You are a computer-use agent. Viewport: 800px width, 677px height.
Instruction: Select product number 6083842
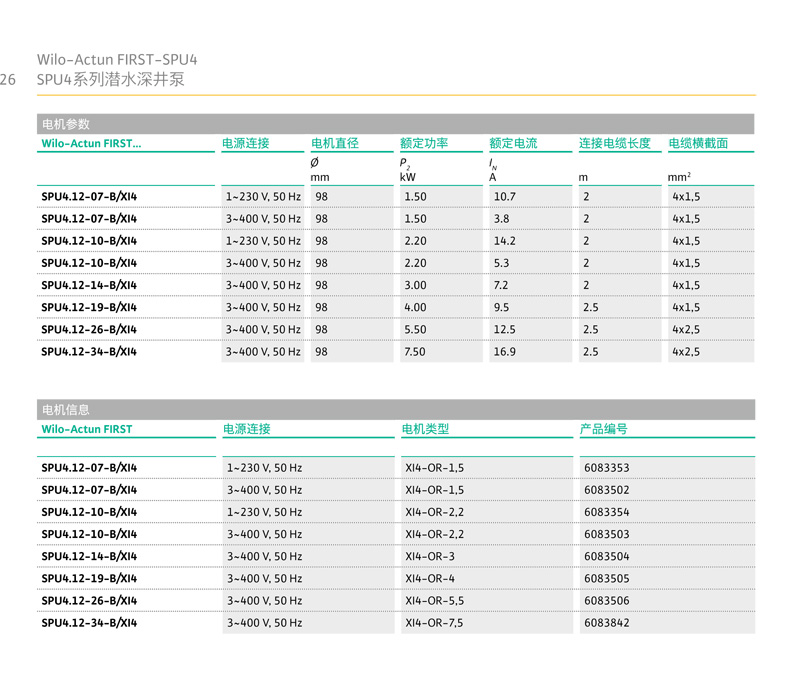[607, 623]
